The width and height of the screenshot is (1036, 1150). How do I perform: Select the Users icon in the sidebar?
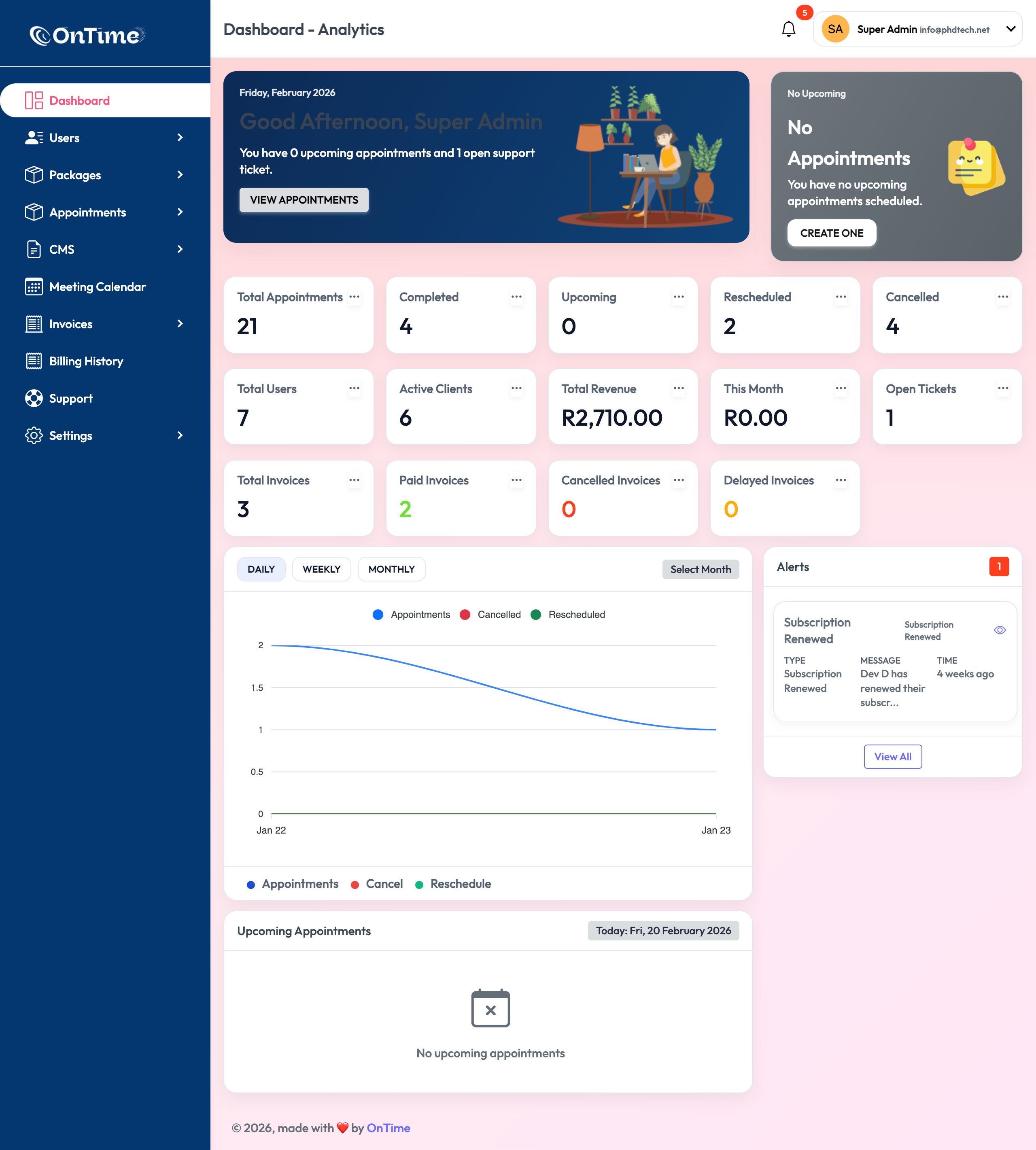click(x=34, y=137)
